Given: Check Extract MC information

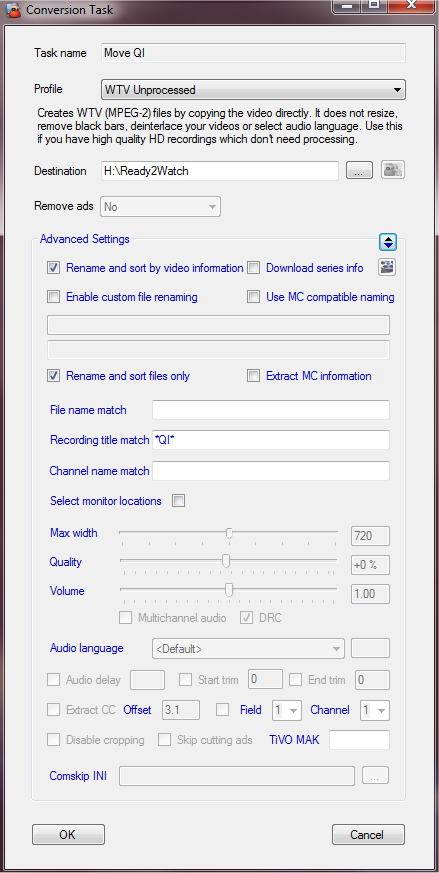Looking at the screenshot, I should [x=253, y=376].
